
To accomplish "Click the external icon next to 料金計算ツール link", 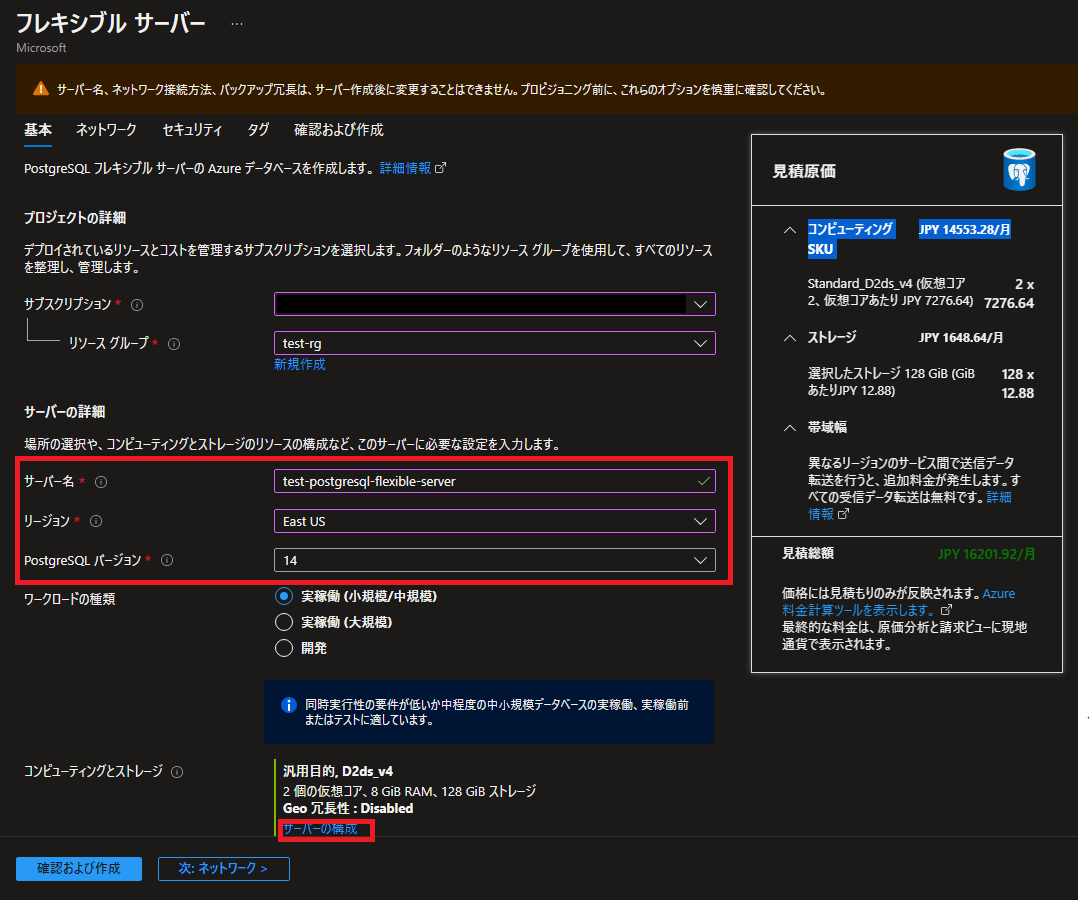I will pyautogui.click(x=946, y=610).
